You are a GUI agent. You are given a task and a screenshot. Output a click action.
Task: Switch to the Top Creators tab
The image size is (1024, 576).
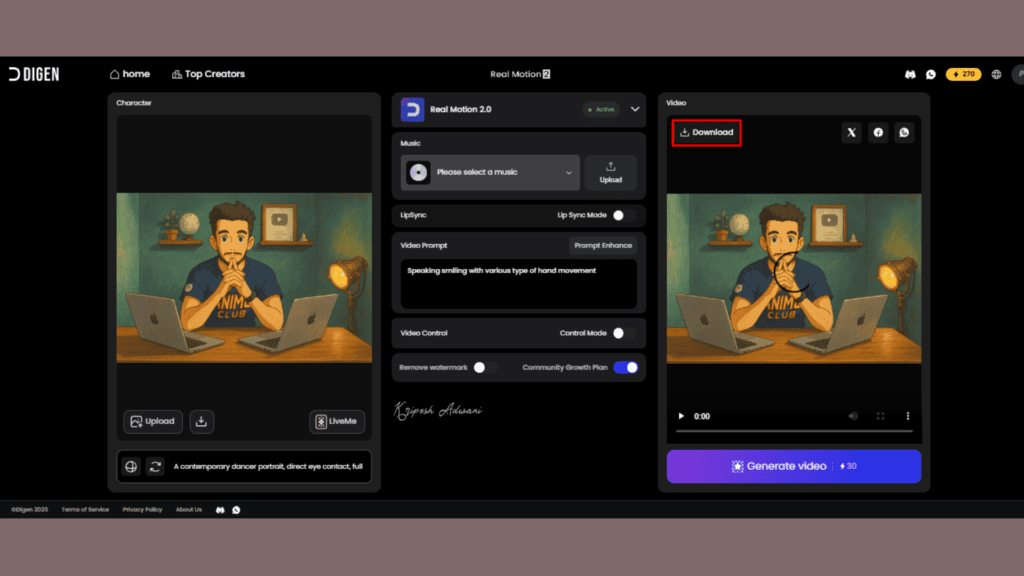click(x=208, y=73)
